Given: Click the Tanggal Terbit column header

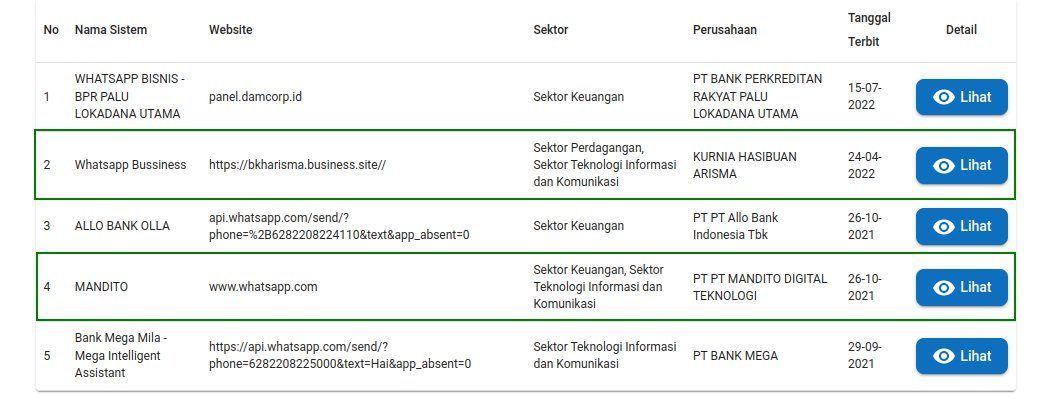Looking at the screenshot, I should [869, 30].
